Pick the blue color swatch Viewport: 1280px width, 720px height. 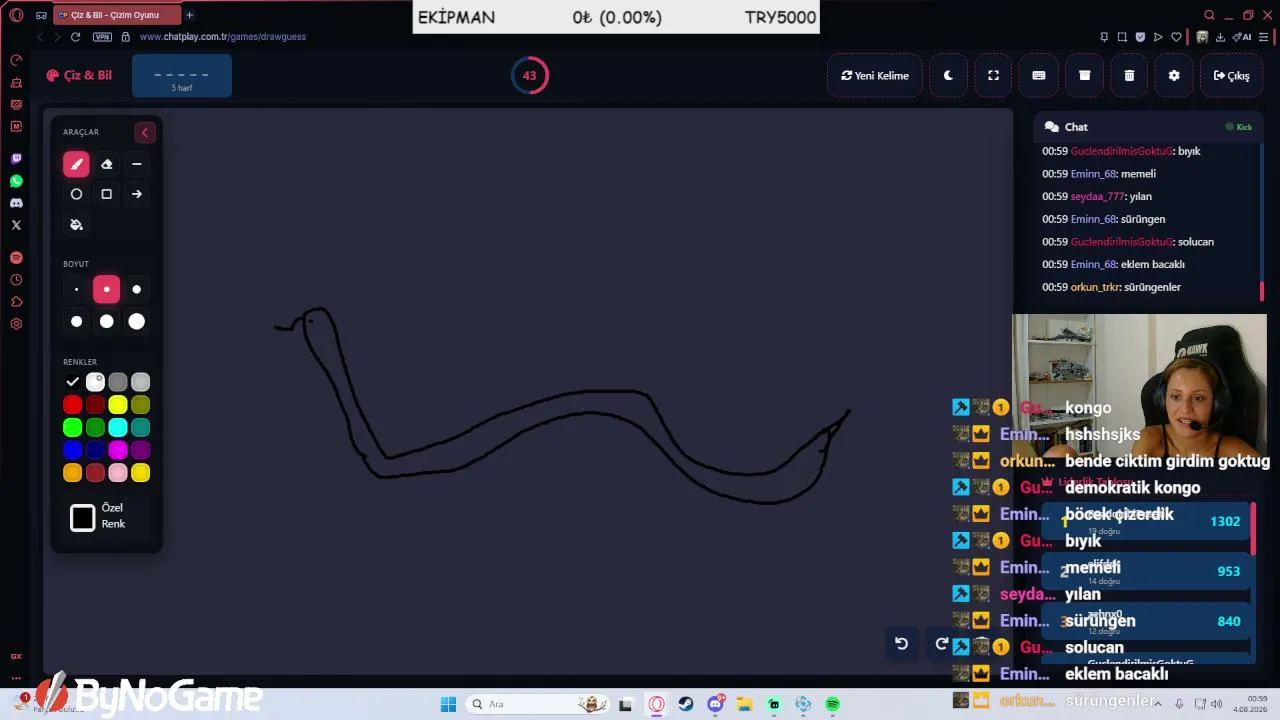click(72, 450)
